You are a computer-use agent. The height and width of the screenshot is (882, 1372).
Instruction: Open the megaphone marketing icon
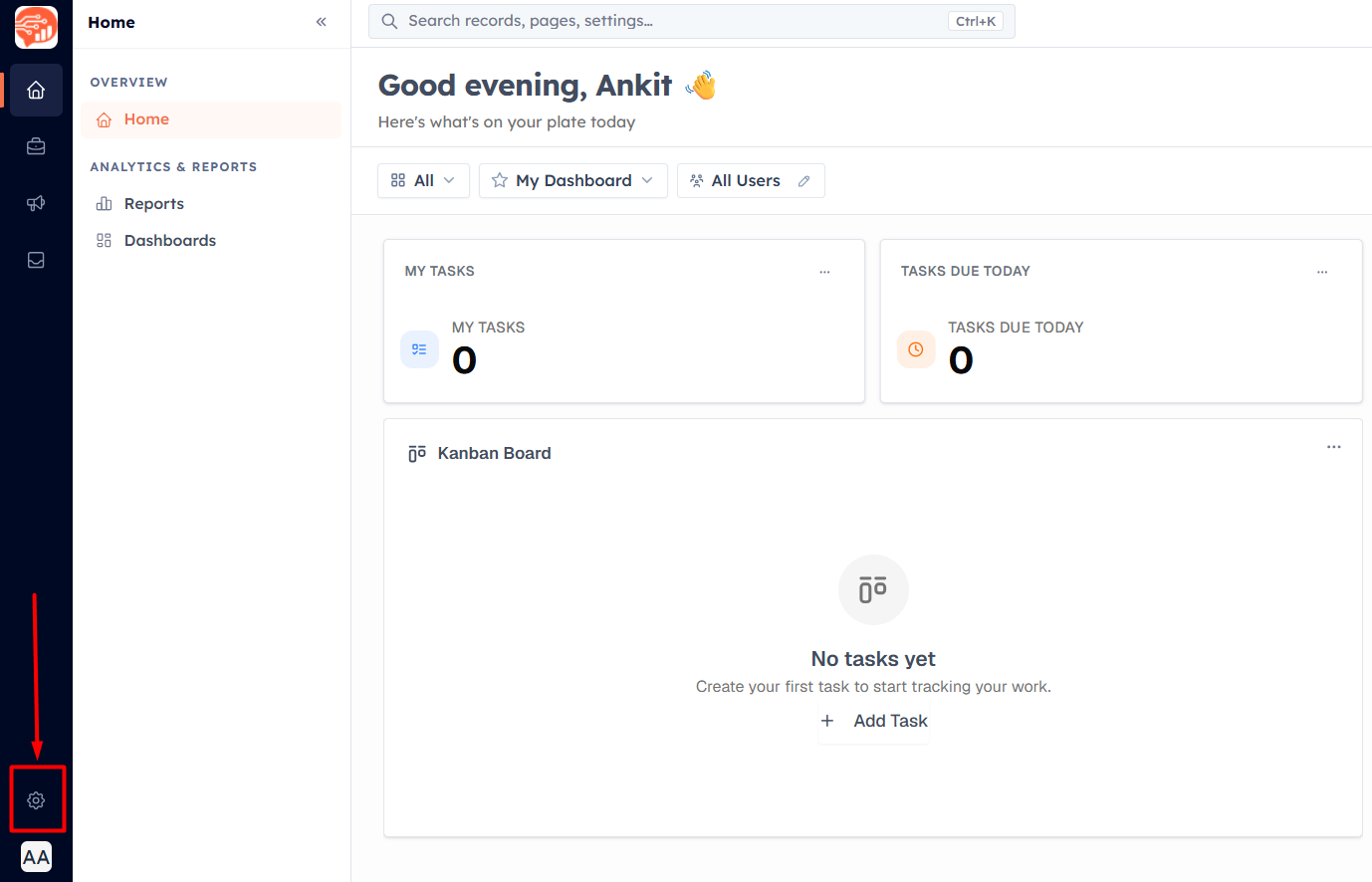click(36, 203)
